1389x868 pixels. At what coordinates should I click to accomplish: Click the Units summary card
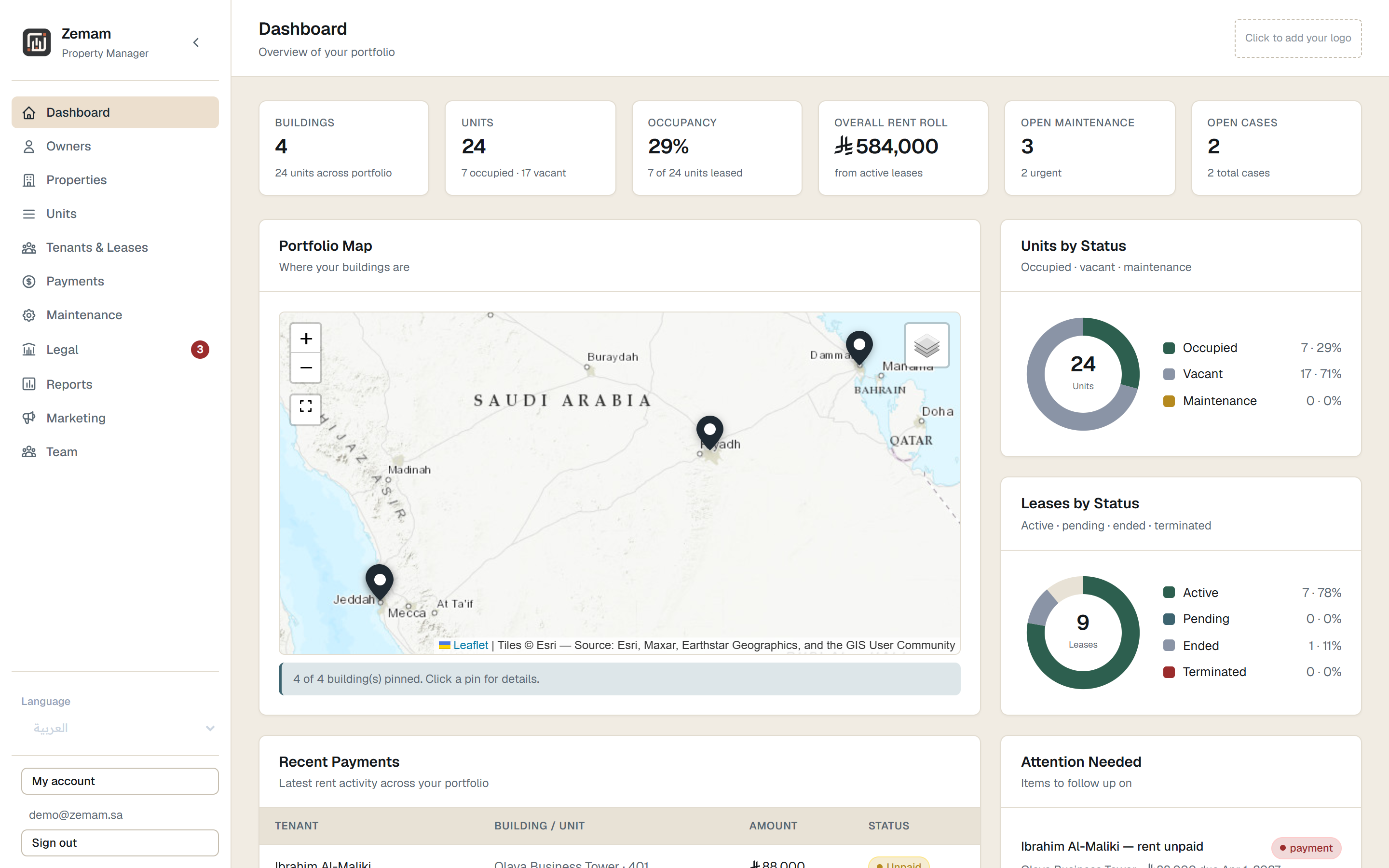click(531, 148)
